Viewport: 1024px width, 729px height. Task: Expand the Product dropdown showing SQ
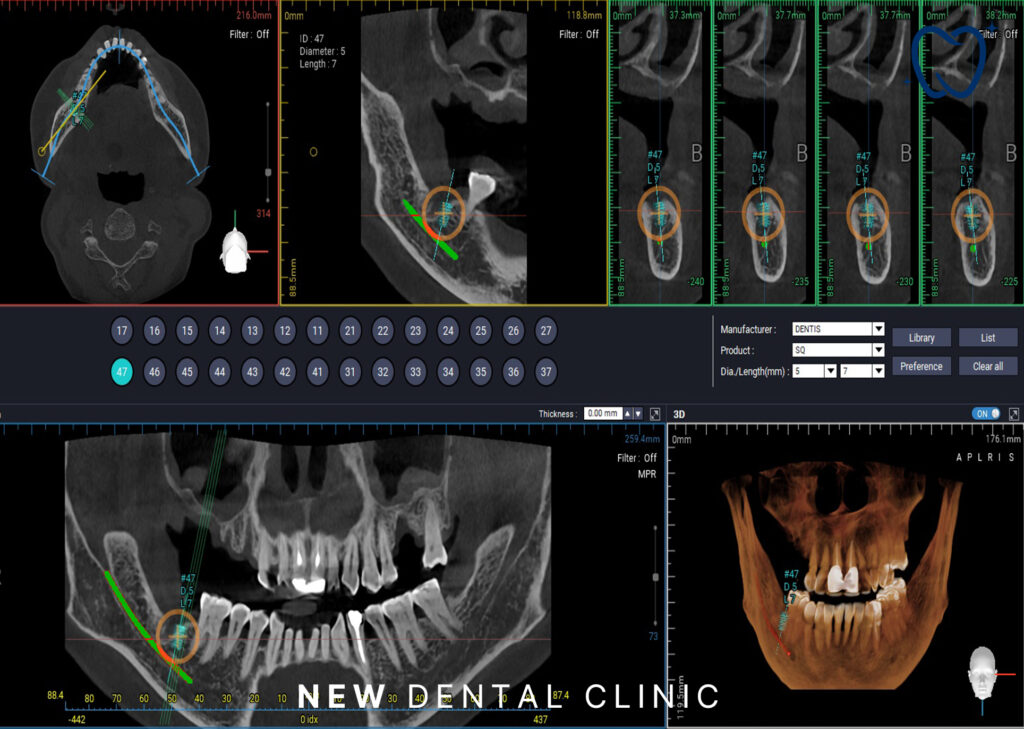[838, 350]
